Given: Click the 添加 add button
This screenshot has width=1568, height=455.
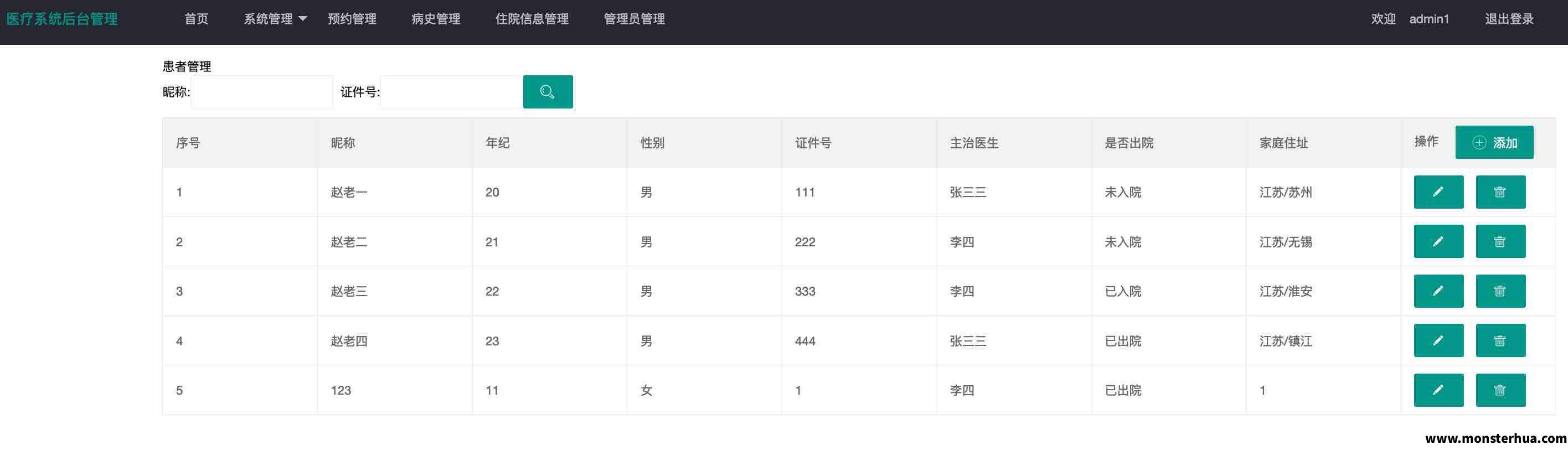Looking at the screenshot, I should [x=1494, y=142].
